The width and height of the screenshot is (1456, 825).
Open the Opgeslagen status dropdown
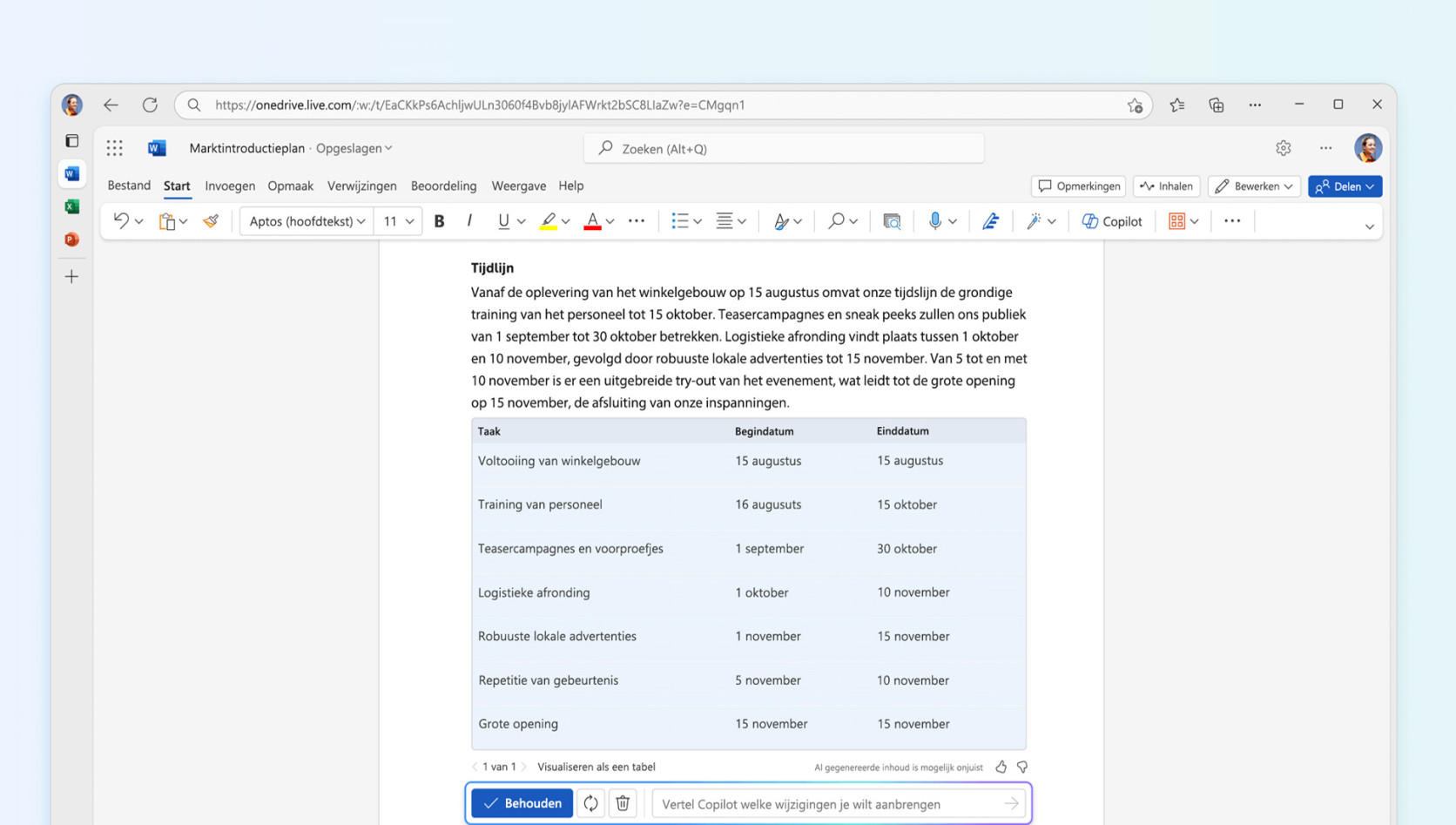pos(354,148)
